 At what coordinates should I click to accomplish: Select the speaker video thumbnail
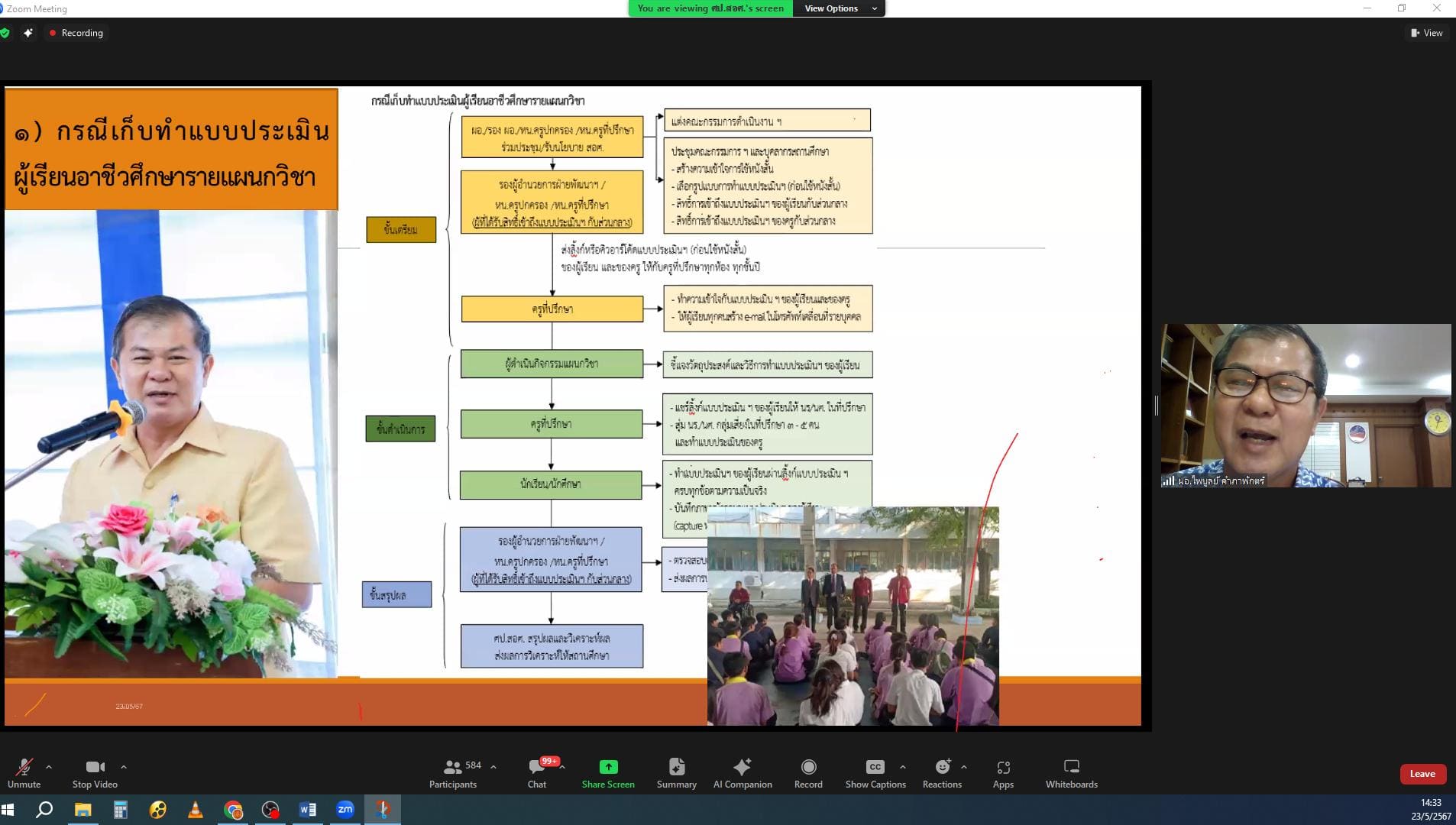(x=1306, y=406)
